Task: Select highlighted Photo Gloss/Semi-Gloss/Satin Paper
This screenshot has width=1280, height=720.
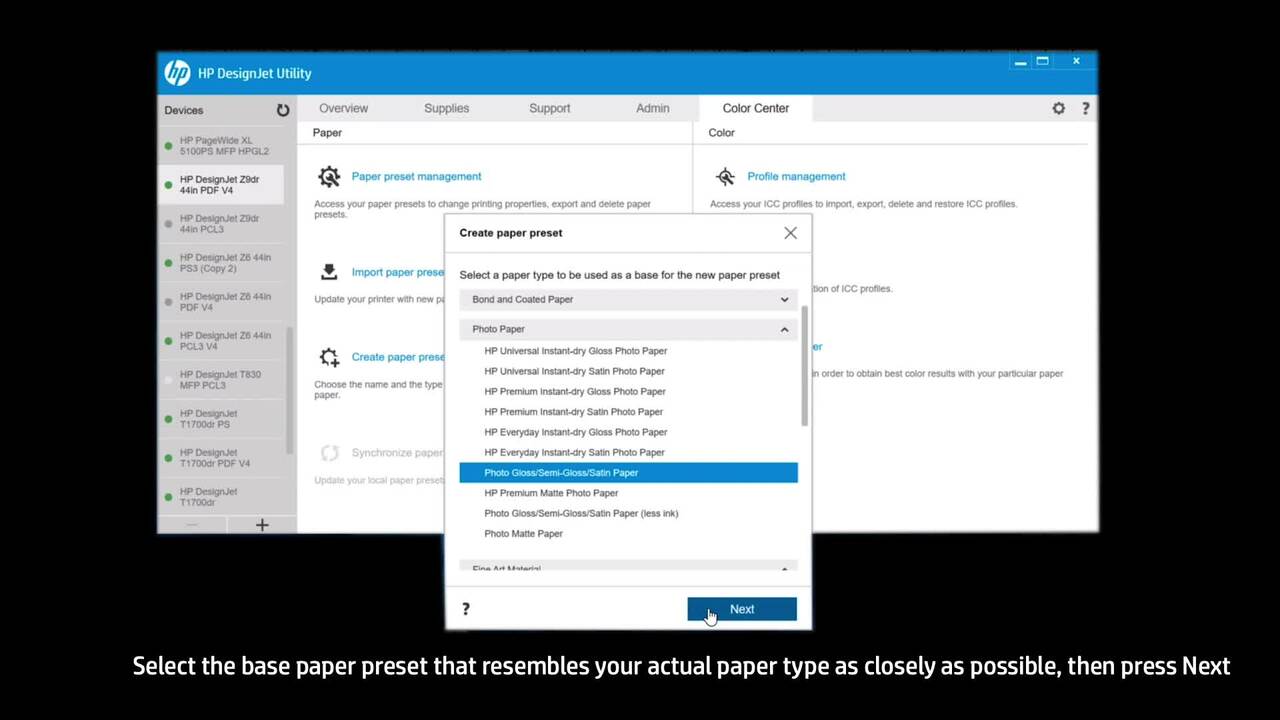Action: pos(629,473)
